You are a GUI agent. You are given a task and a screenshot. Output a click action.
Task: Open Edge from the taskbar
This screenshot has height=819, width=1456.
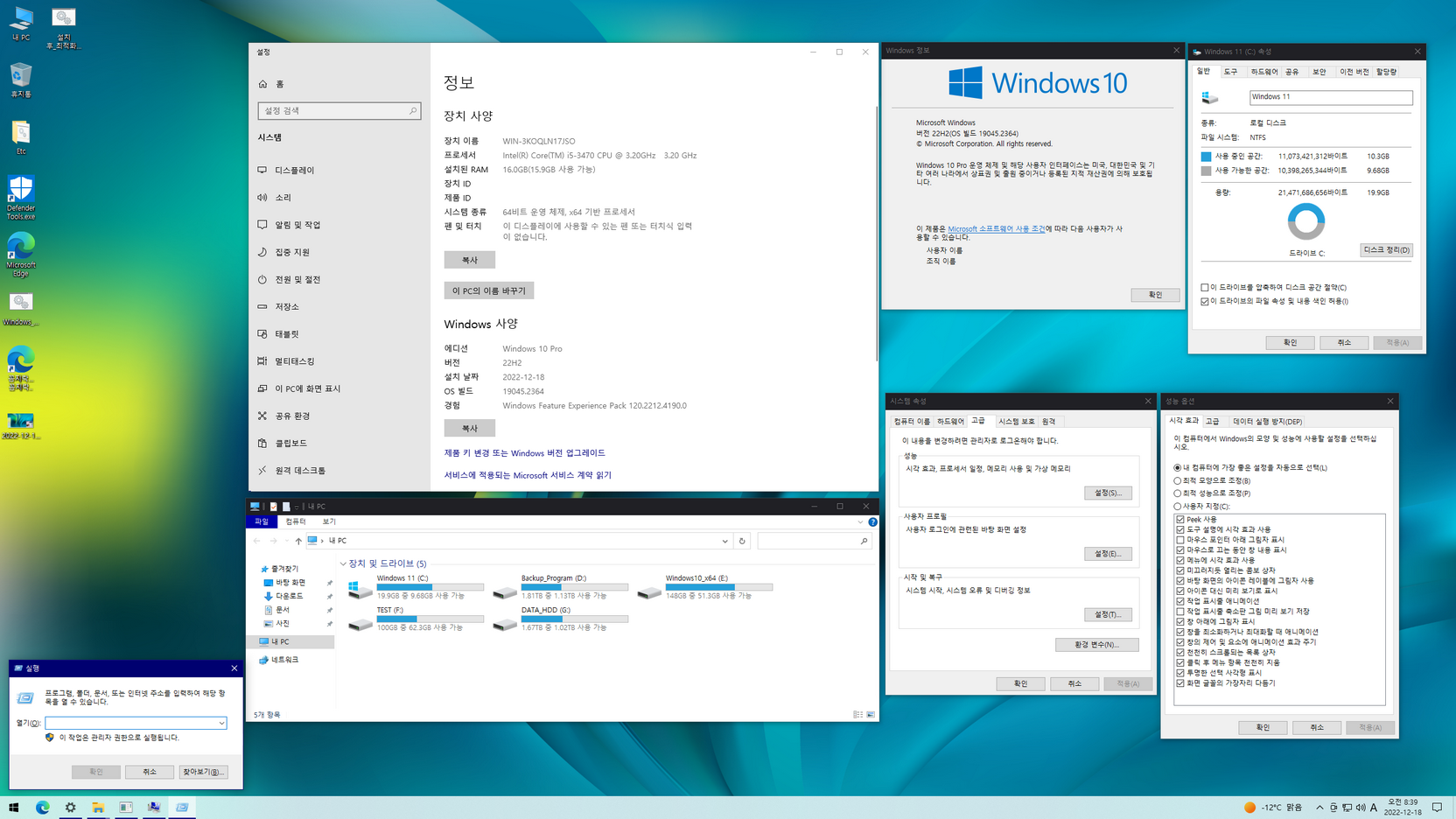(42, 808)
